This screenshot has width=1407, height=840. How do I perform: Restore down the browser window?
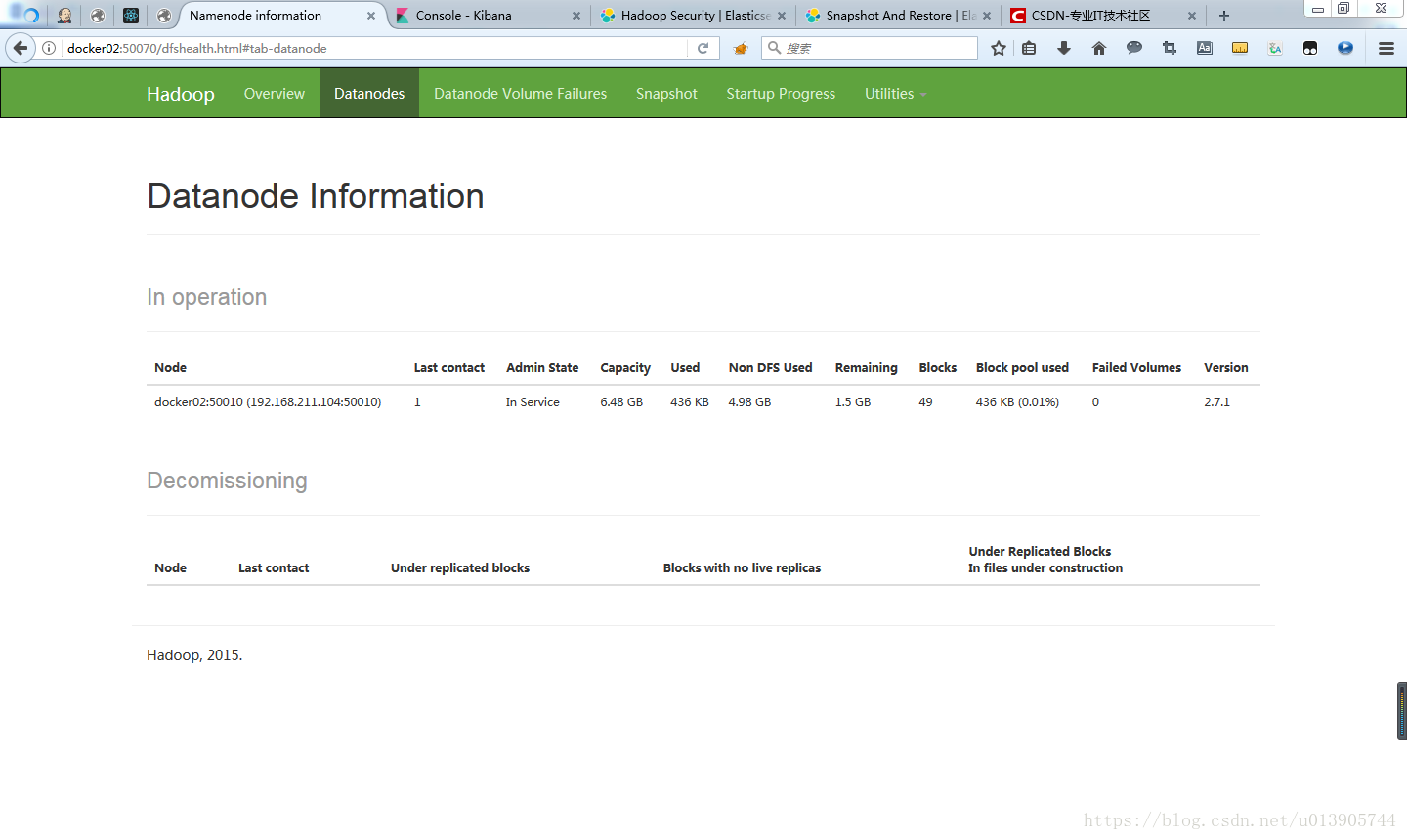[x=1343, y=8]
